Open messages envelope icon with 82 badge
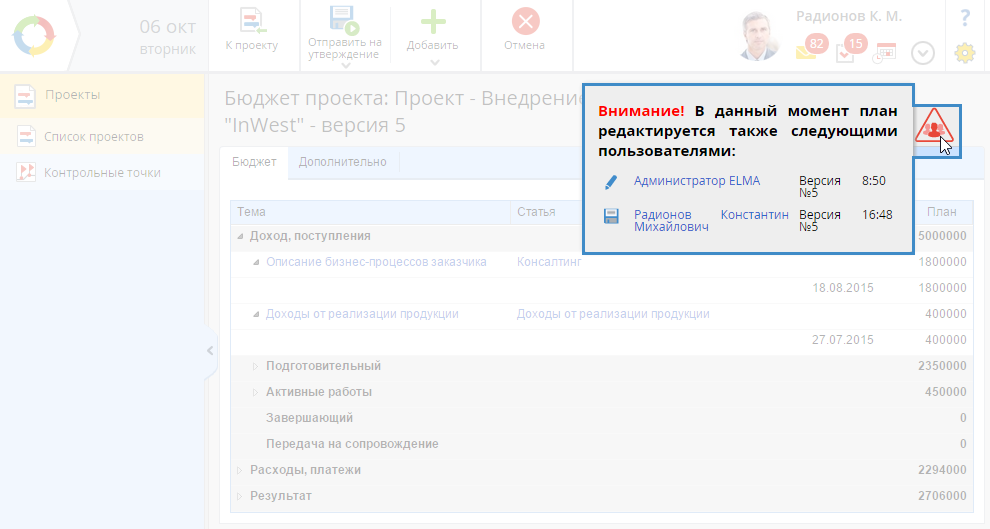Viewport: 990px width, 529px height. (808, 51)
